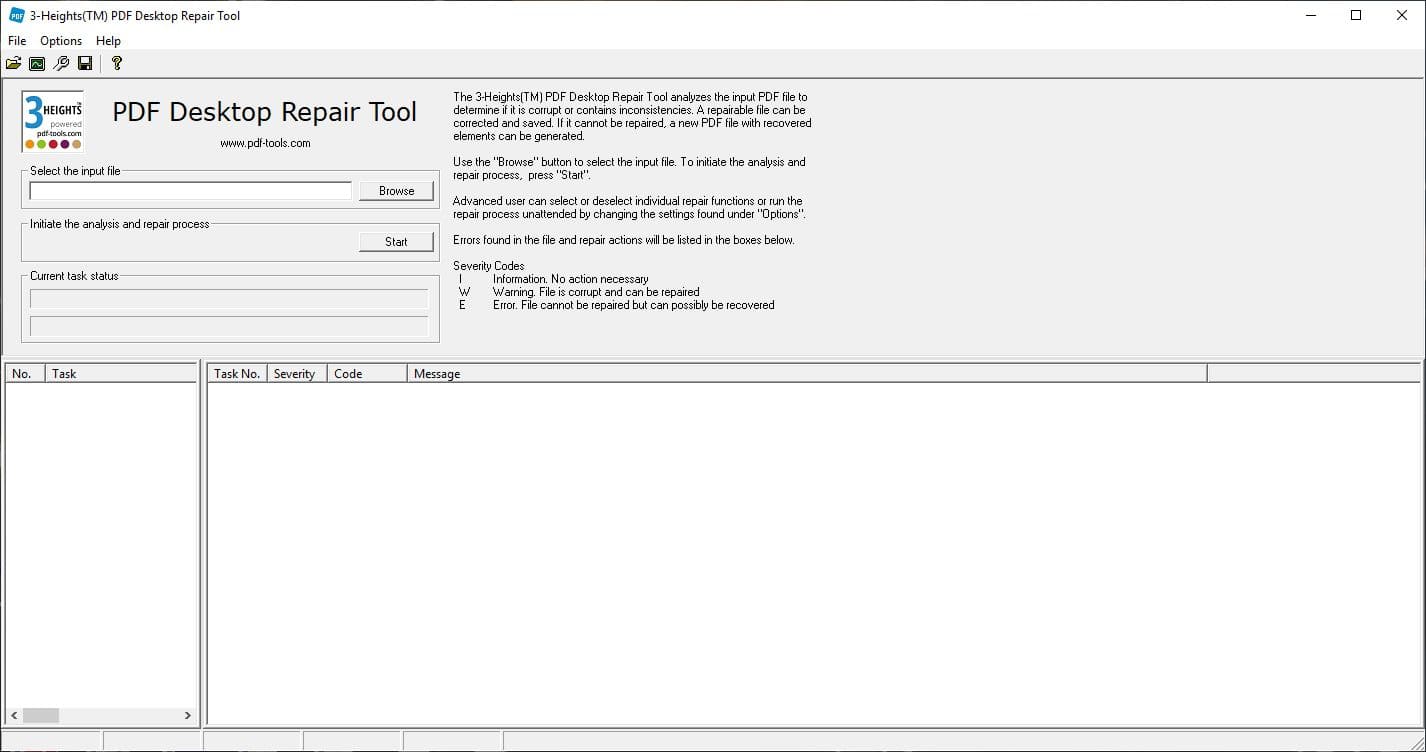Click the Code column header

[367, 374]
